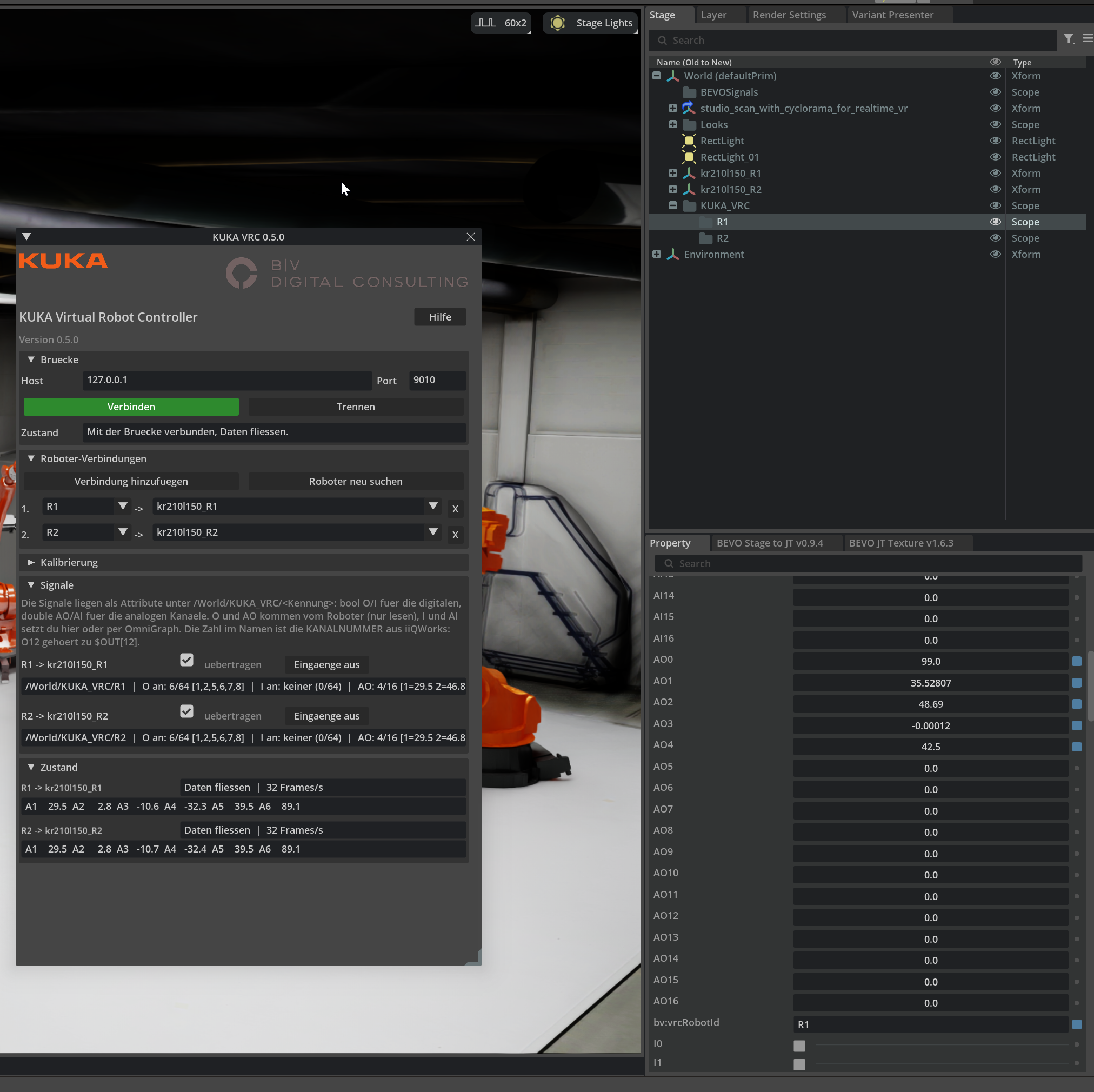Click the studio_scan reference icon

[689, 108]
